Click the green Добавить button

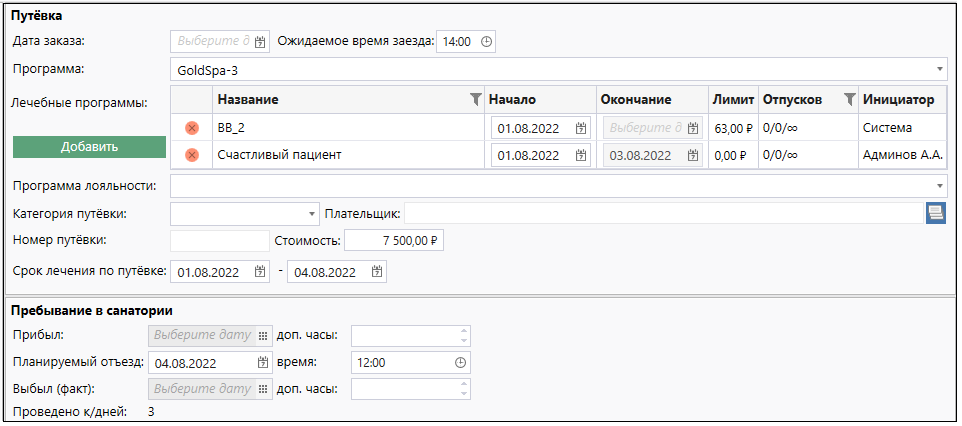[x=89, y=147]
